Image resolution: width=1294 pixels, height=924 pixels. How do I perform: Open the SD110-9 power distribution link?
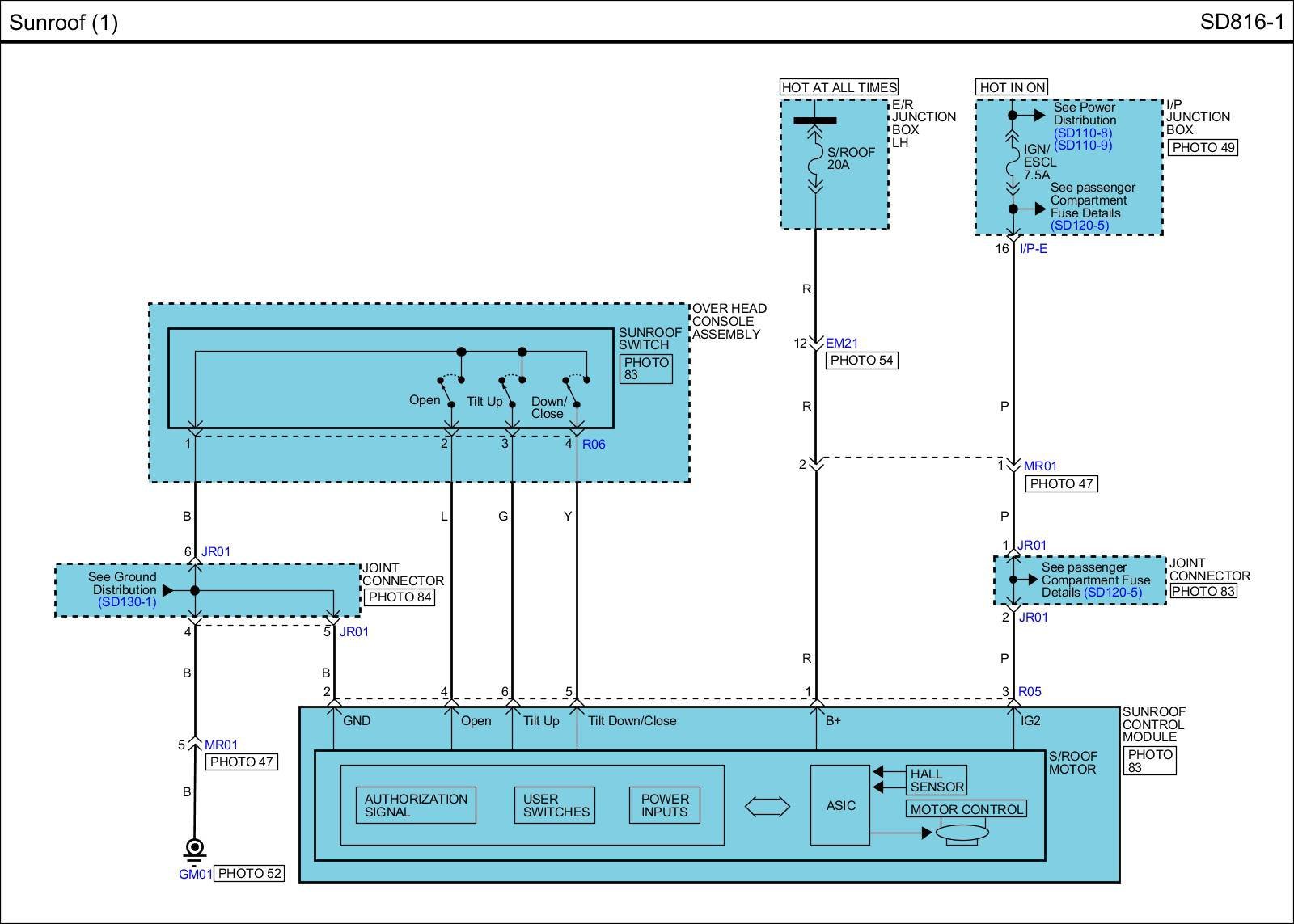point(1082,146)
